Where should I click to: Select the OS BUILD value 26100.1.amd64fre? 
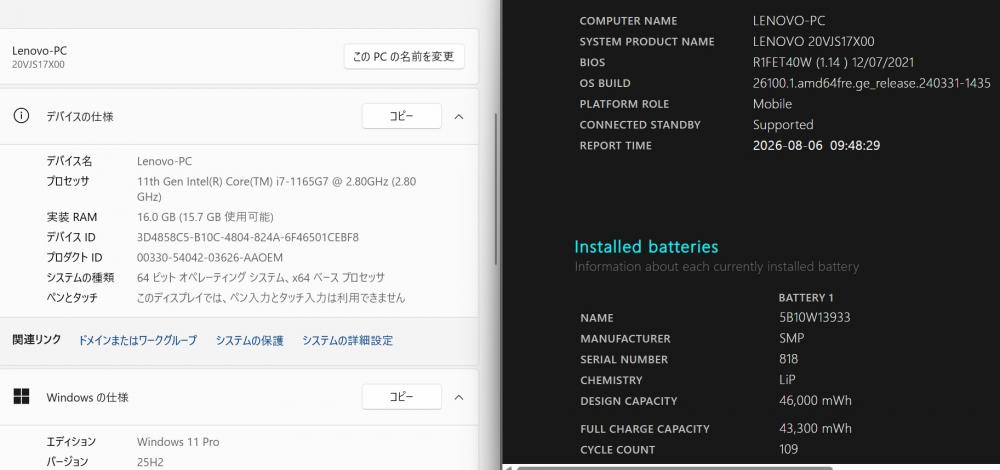pyautogui.click(x=871, y=83)
